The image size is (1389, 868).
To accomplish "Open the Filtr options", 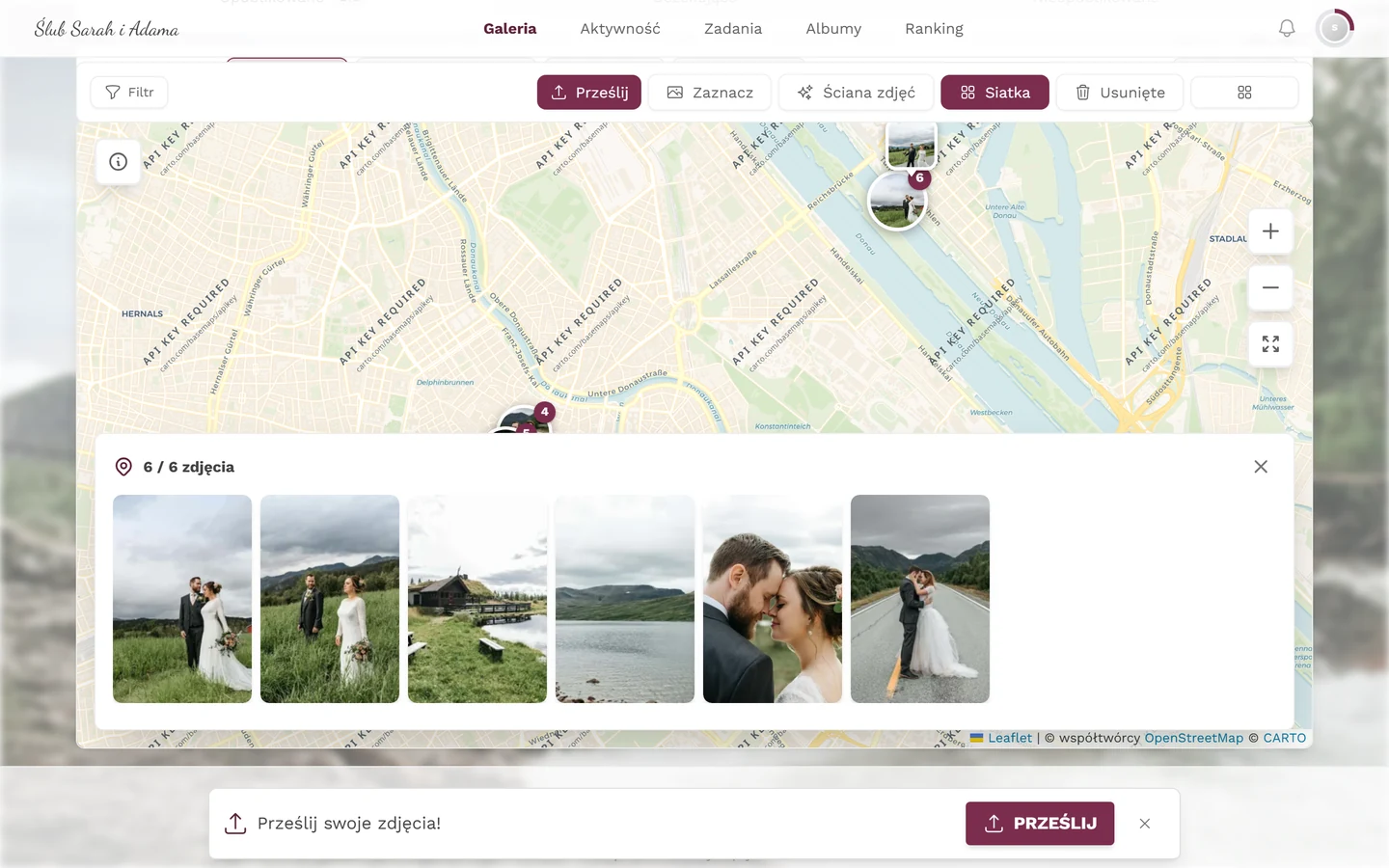I will click(129, 93).
